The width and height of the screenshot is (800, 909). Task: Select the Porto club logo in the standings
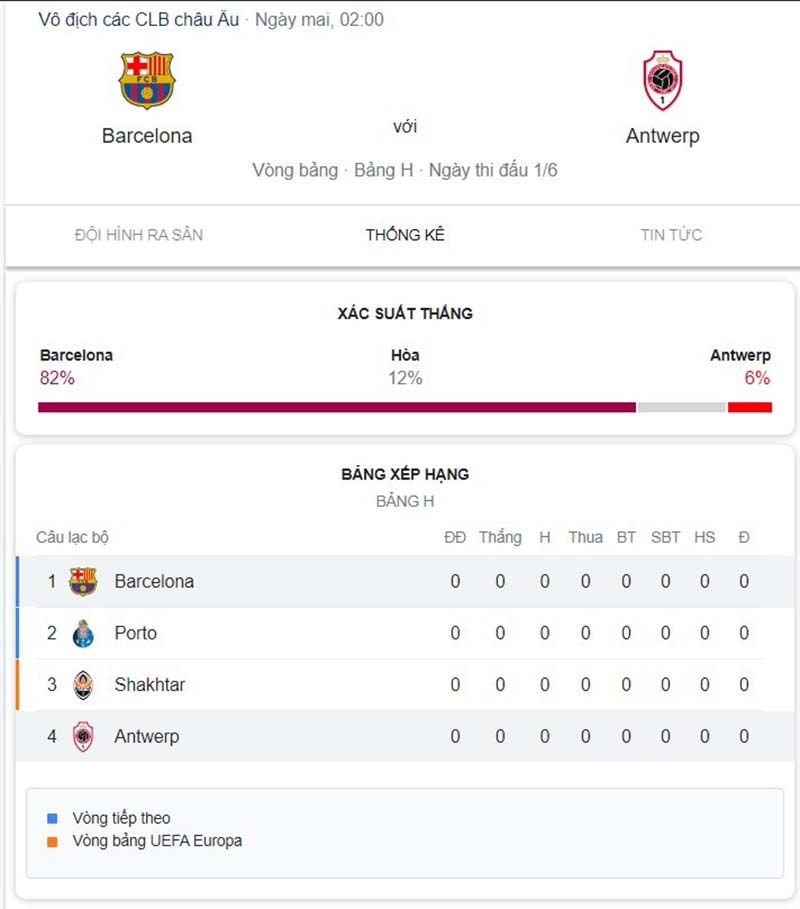[x=82, y=633]
